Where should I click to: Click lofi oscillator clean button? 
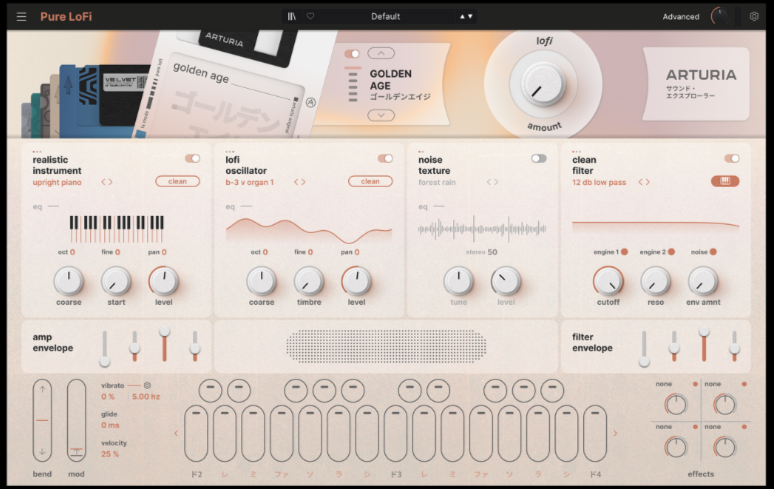pyautogui.click(x=370, y=182)
